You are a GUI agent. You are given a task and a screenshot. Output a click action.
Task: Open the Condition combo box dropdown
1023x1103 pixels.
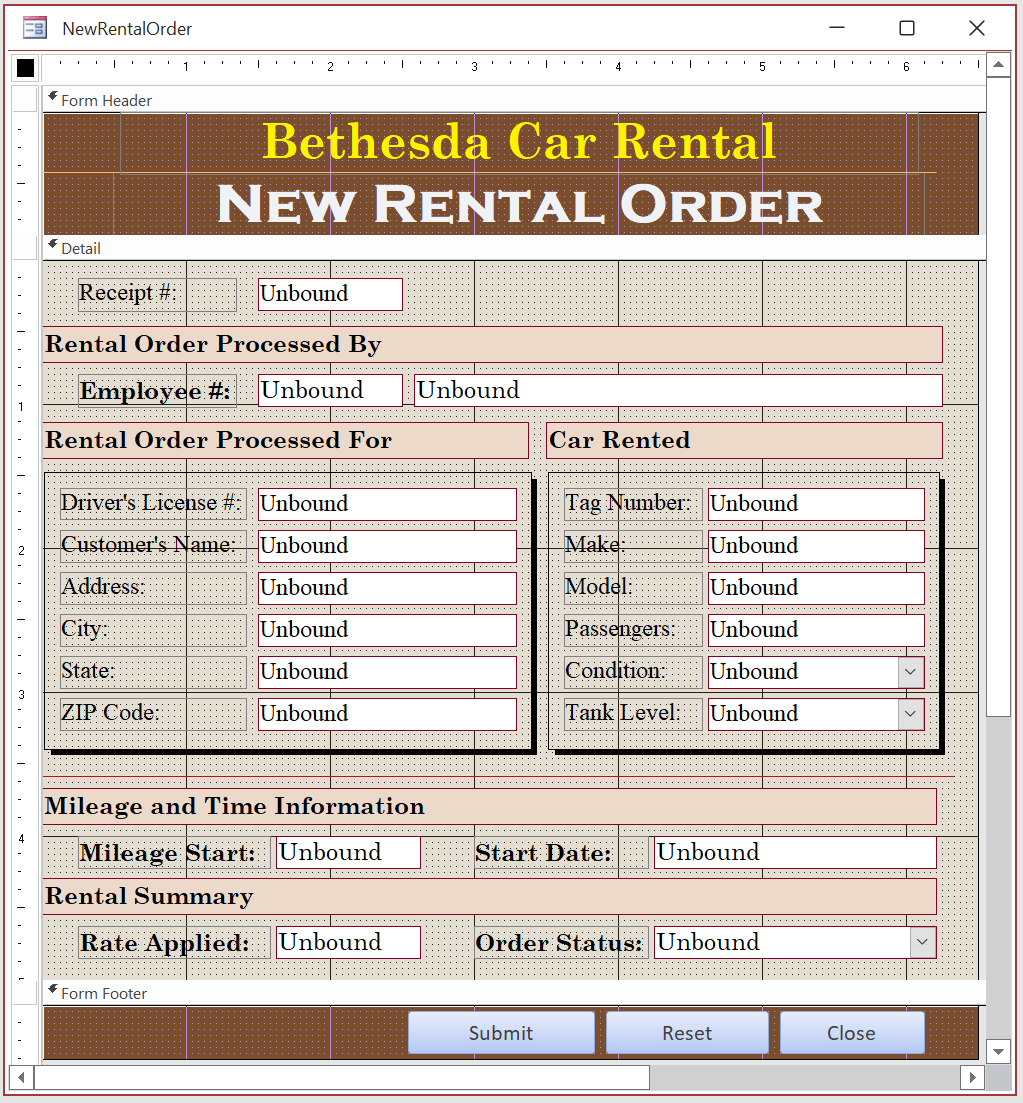913,671
